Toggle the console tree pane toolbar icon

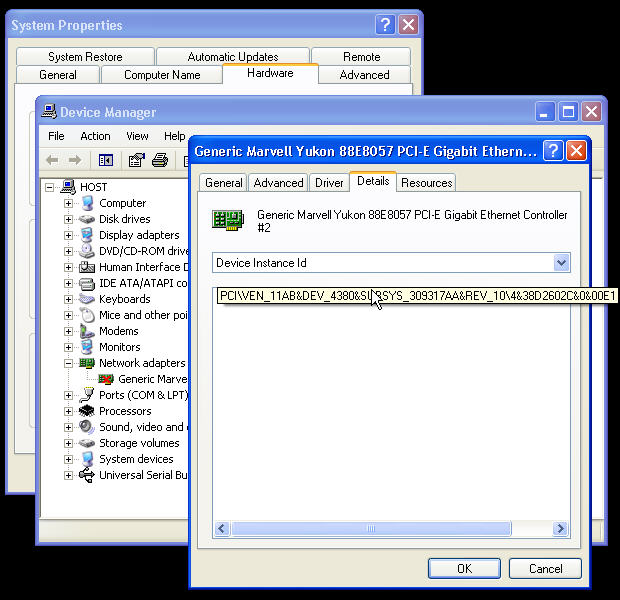click(106, 160)
